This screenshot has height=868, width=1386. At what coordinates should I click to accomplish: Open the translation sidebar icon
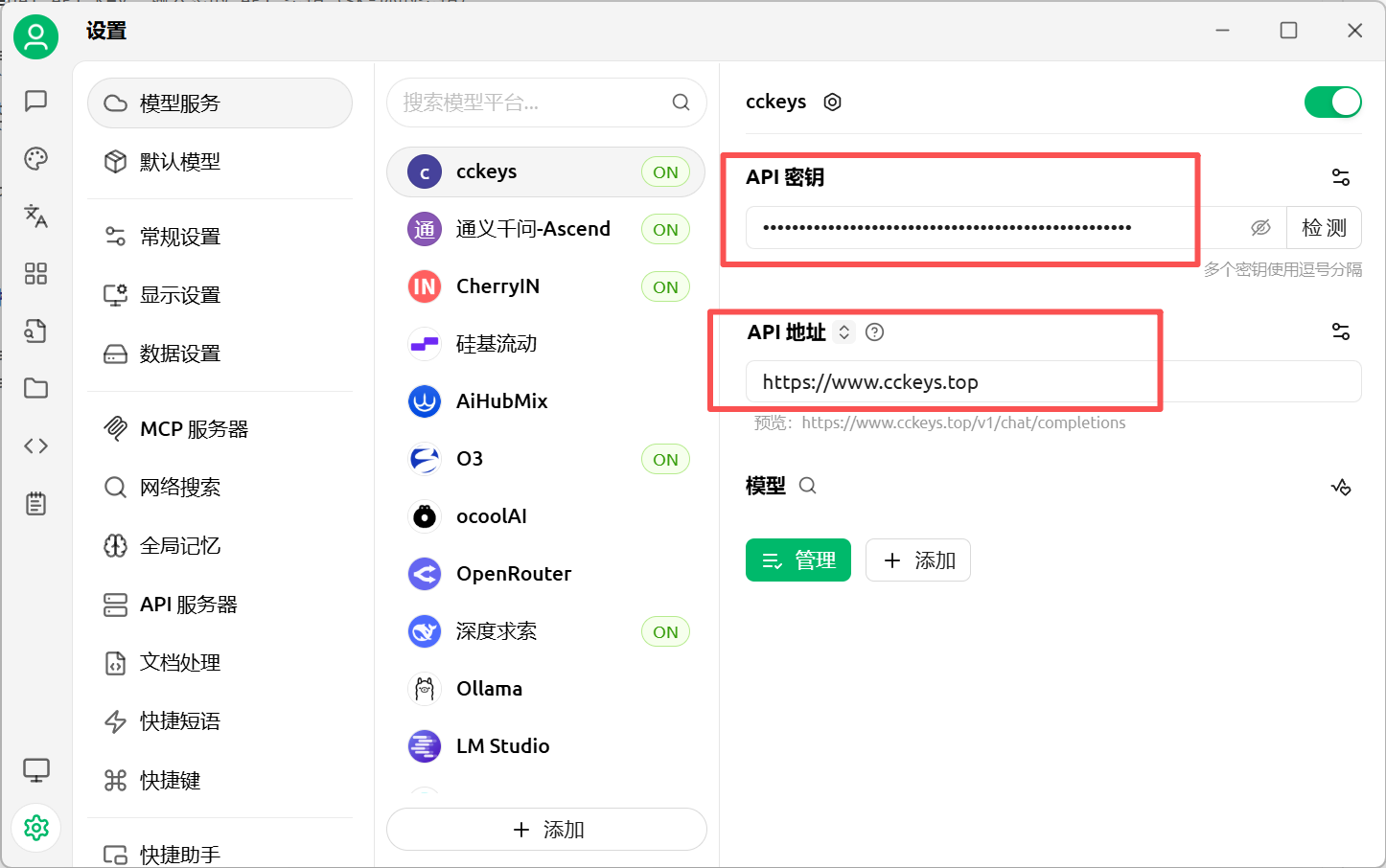[35, 217]
